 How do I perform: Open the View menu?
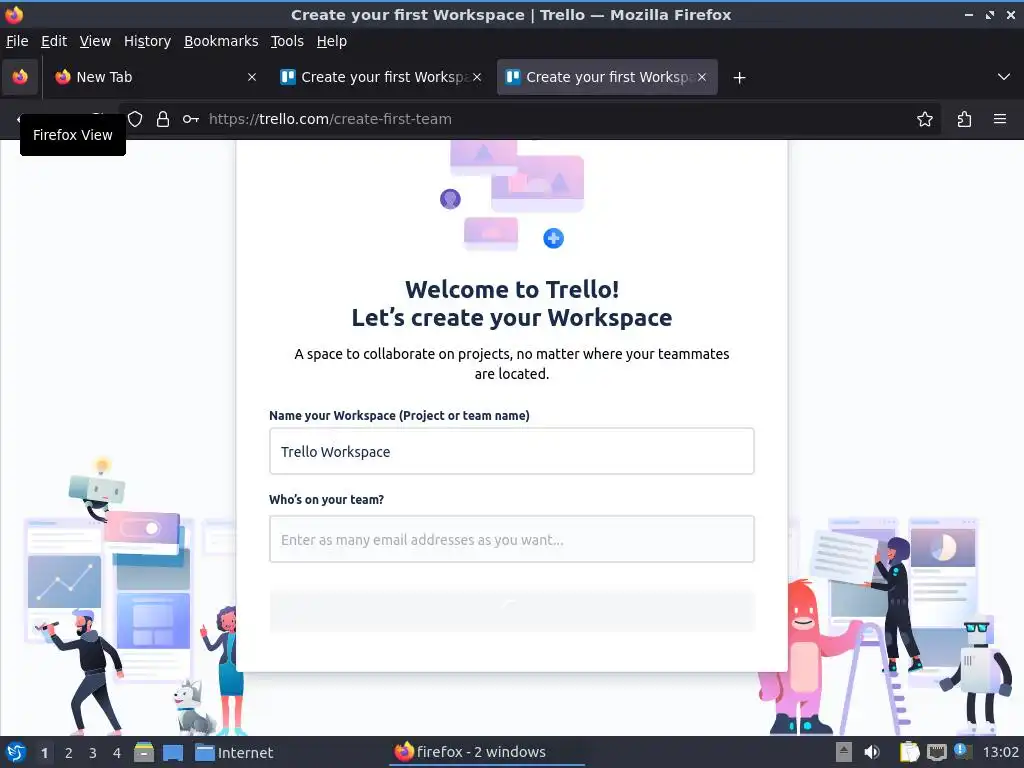(95, 41)
